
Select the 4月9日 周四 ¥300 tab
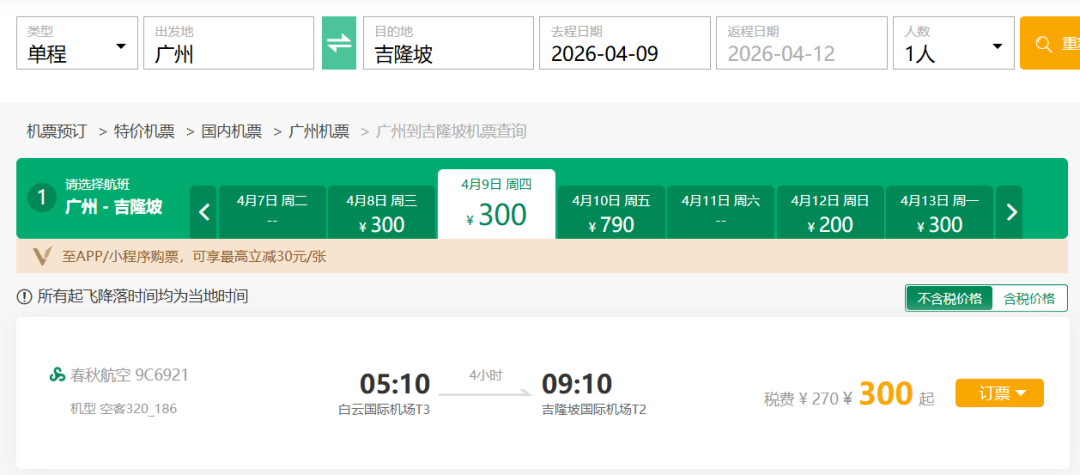click(497, 204)
